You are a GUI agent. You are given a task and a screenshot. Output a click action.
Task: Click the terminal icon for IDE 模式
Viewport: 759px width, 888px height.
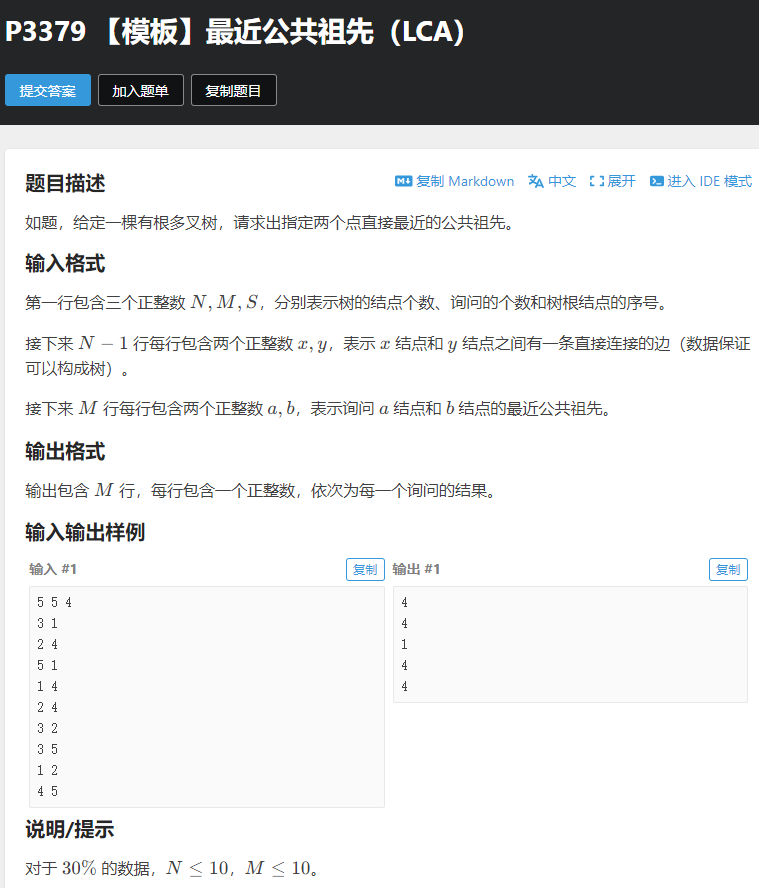[x=657, y=181]
